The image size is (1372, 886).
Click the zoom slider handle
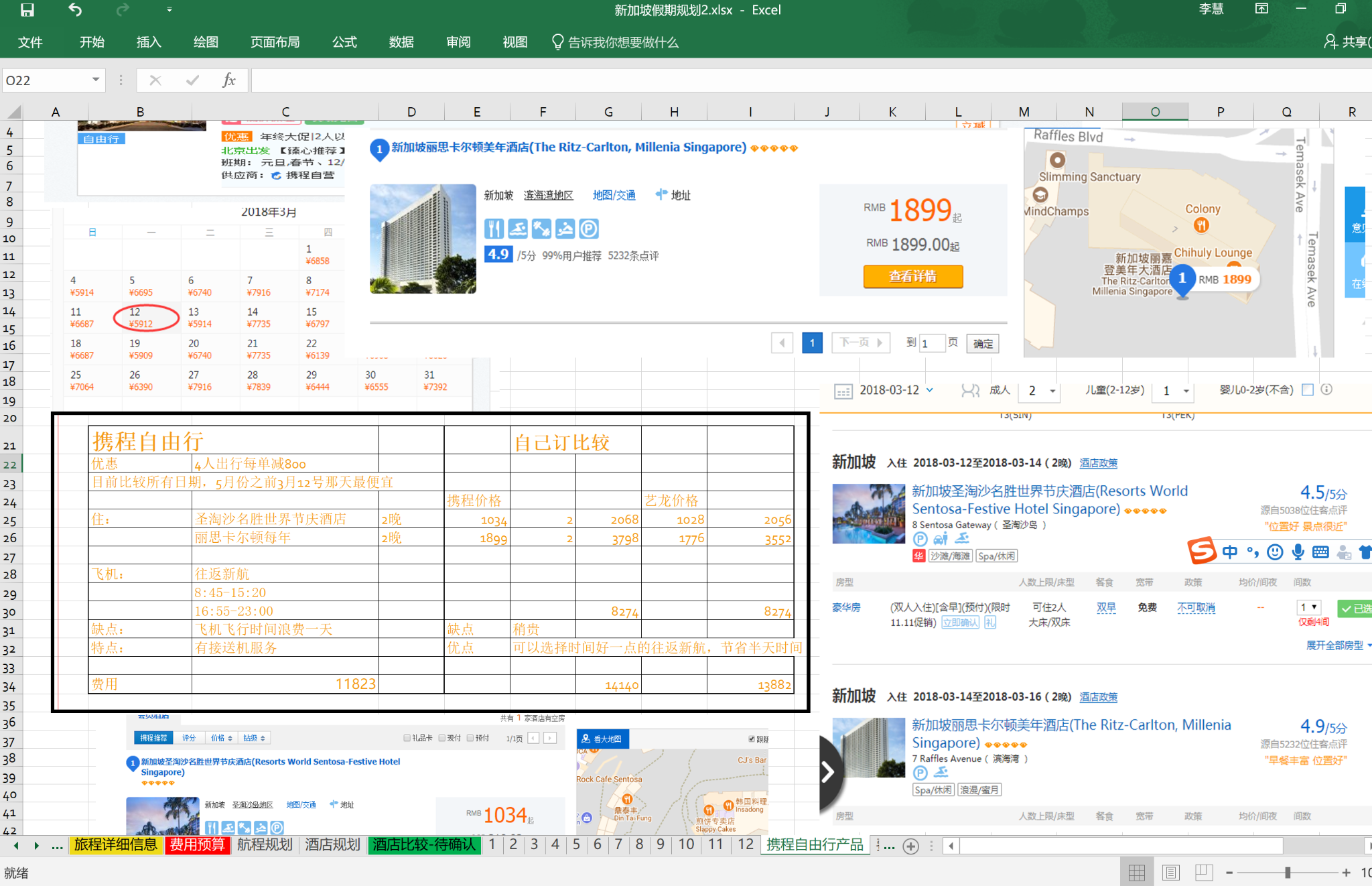[x=1287, y=873]
